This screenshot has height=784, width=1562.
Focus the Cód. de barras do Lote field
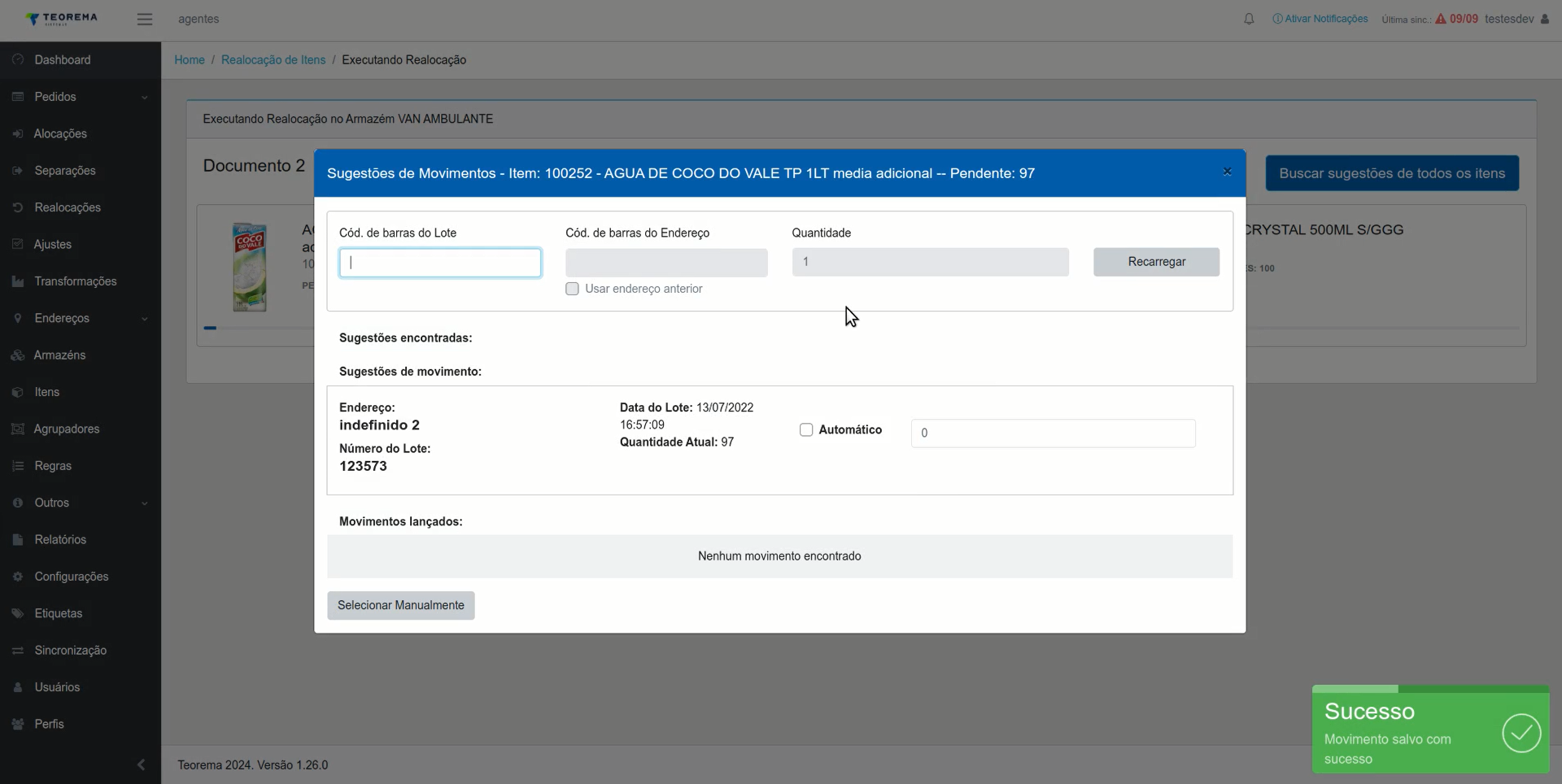click(x=440, y=263)
